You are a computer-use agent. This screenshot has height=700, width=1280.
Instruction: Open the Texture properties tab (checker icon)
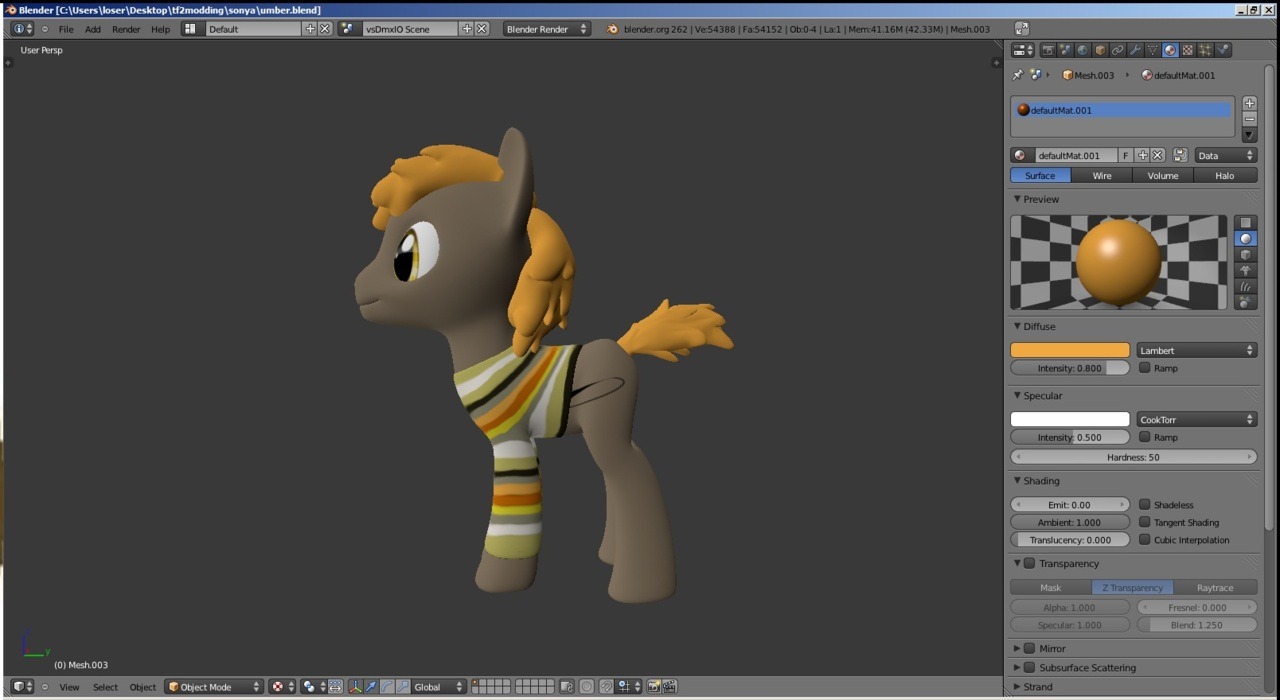(1187, 50)
